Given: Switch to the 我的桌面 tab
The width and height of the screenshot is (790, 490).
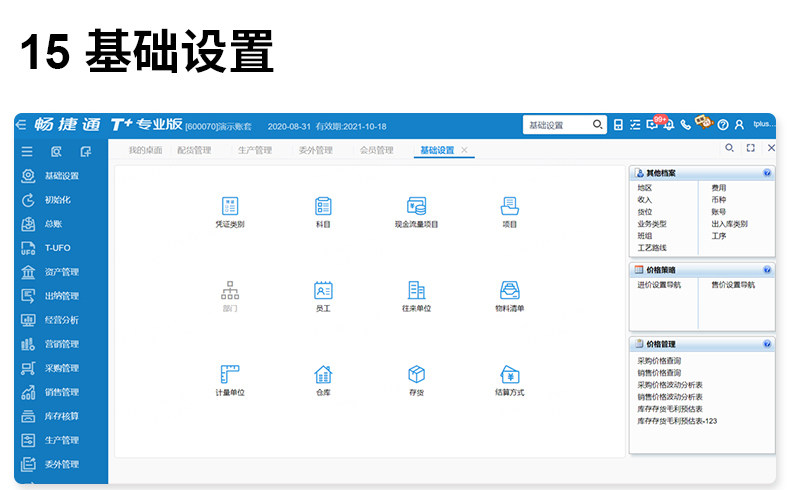Looking at the screenshot, I should coord(146,150).
